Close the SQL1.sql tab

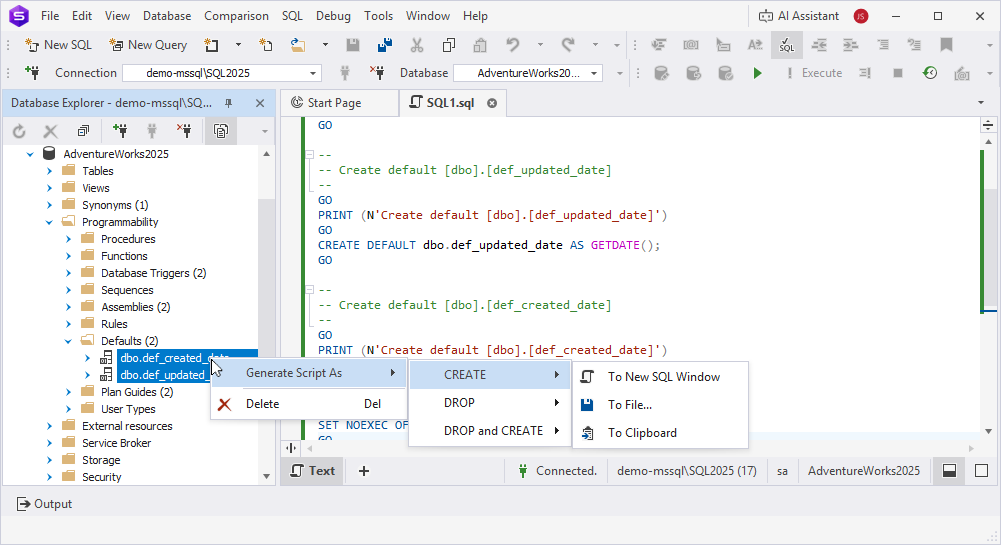coord(492,103)
